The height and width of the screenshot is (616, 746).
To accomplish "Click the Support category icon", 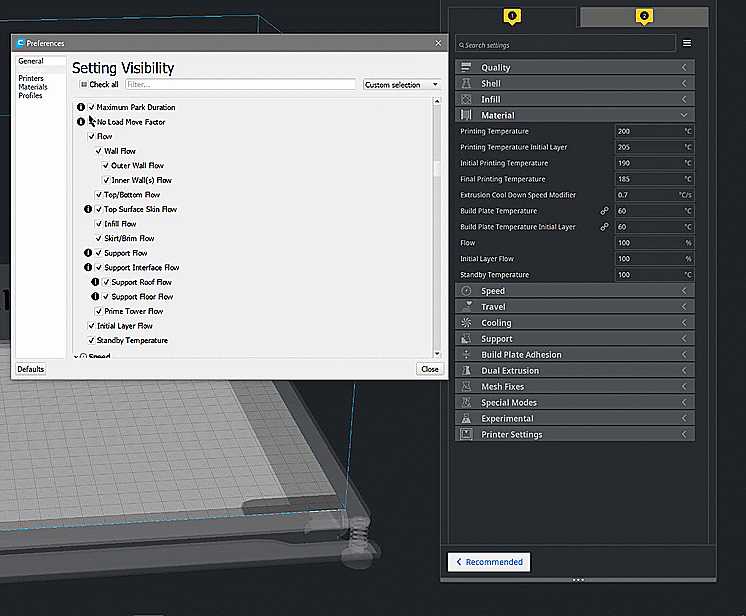I will pyautogui.click(x=466, y=338).
